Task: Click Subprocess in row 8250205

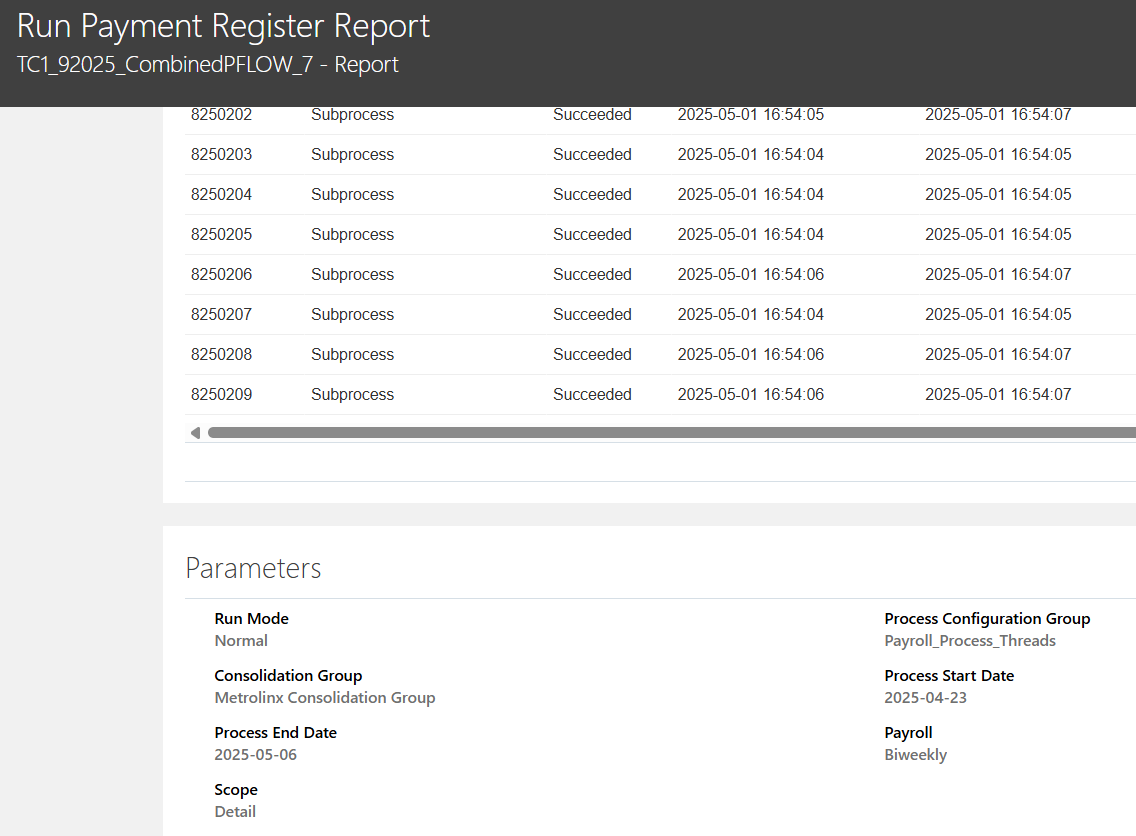Action: pyautogui.click(x=353, y=234)
